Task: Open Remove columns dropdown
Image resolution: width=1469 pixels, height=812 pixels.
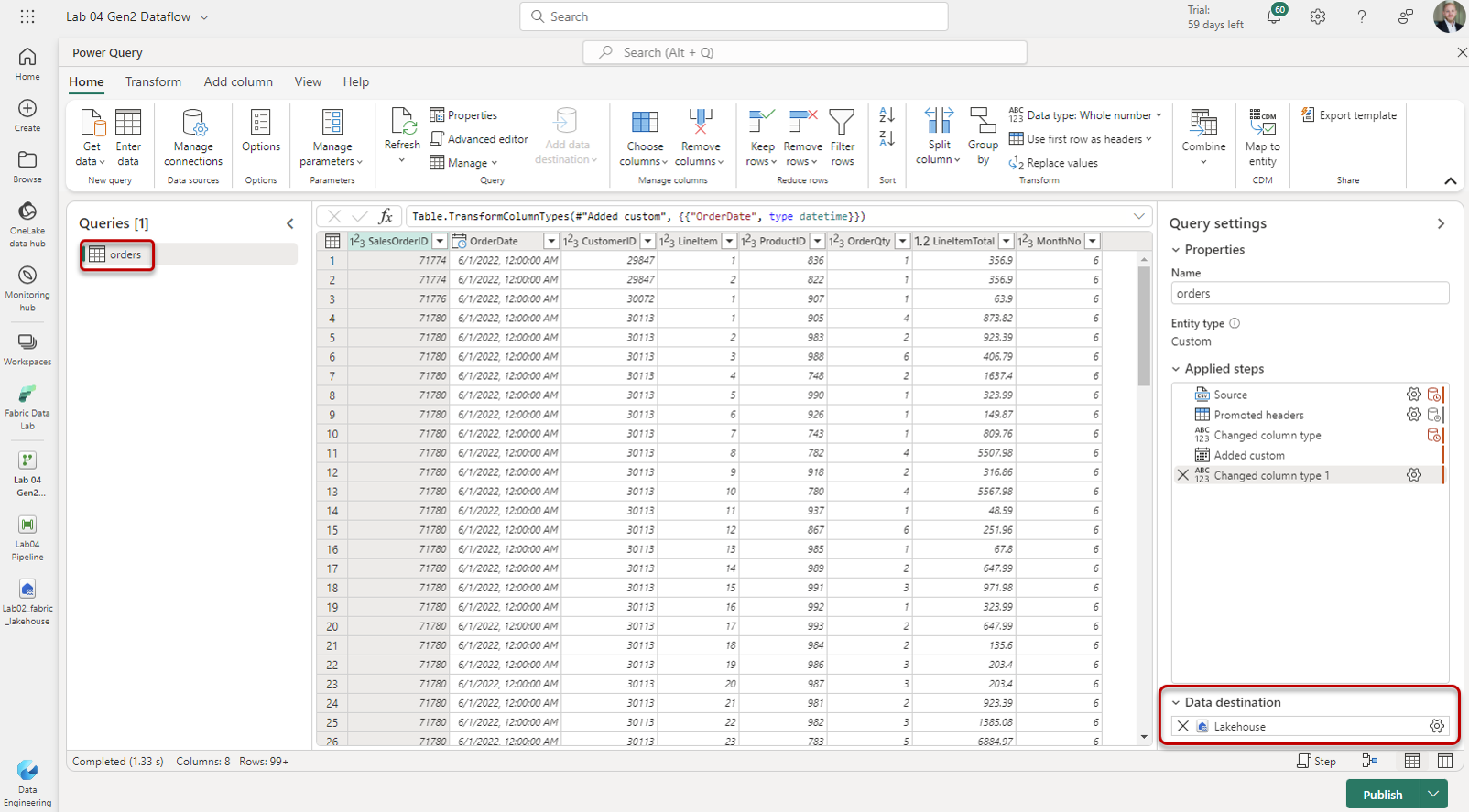Action: click(701, 137)
